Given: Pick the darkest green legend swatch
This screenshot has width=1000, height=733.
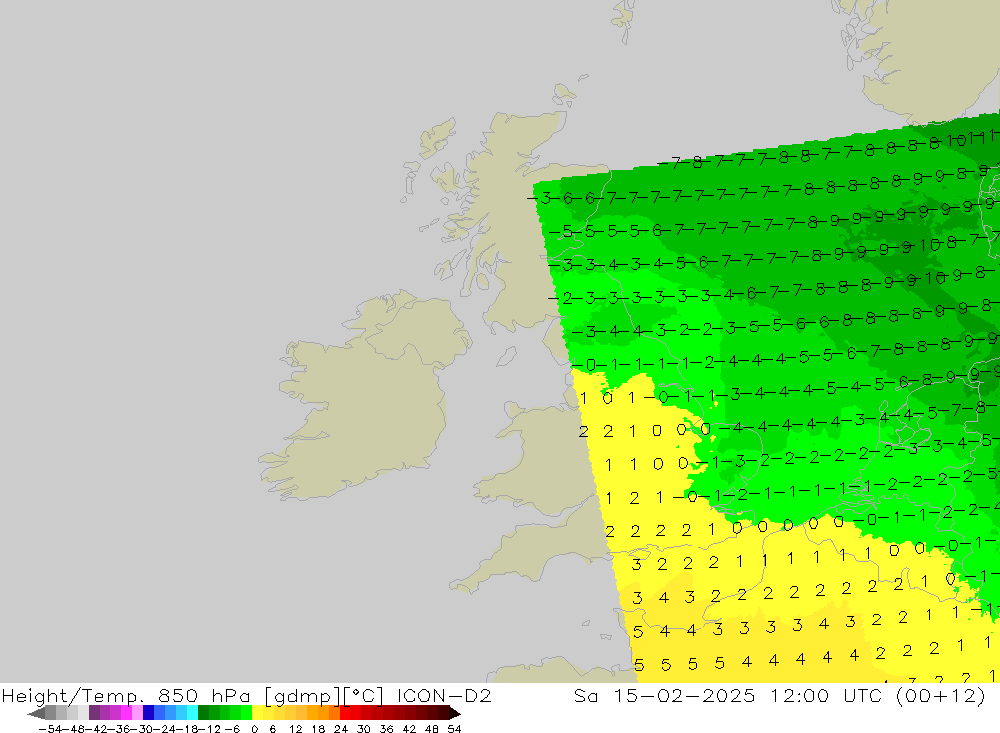Looking at the screenshot, I should tap(203, 713).
